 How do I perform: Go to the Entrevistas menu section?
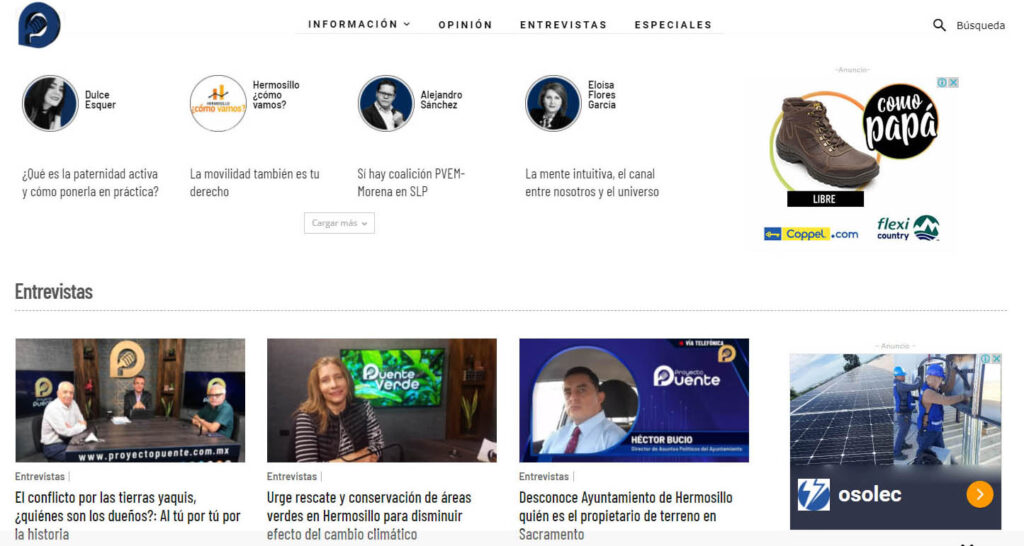(563, 25)
